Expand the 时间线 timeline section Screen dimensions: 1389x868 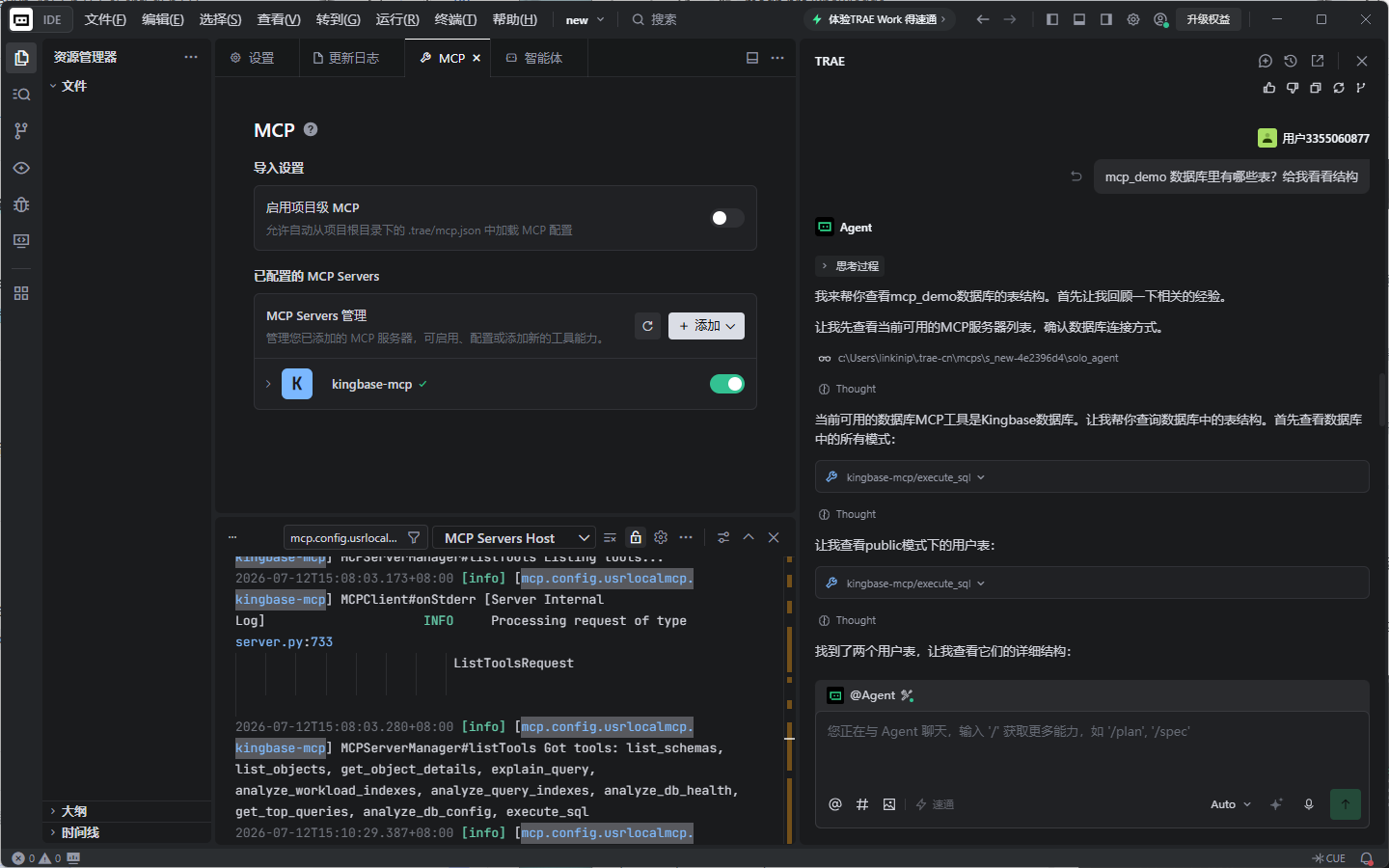click(127, 832)
